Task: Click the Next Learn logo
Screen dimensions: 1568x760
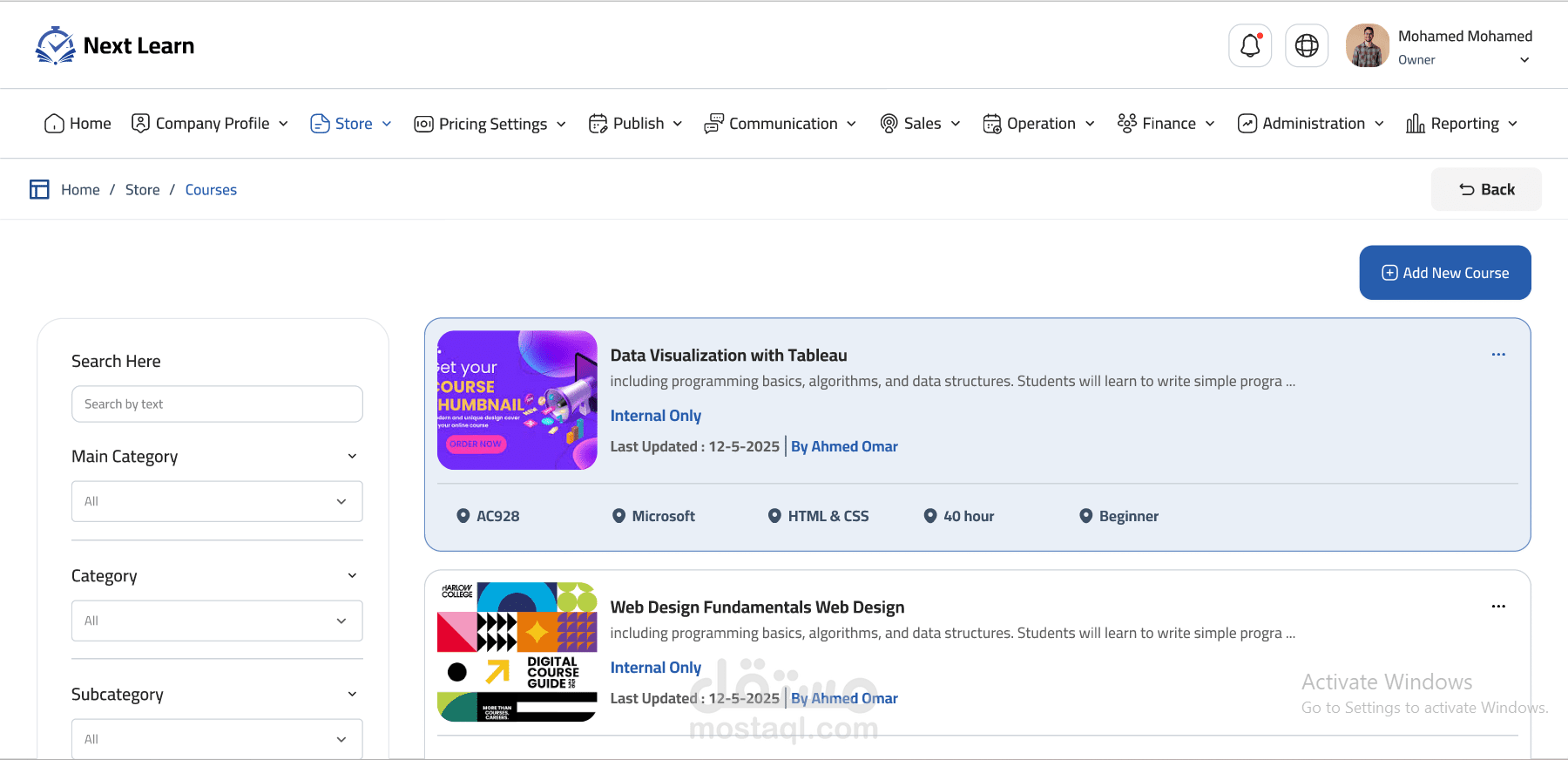Action: coord(115,45)
